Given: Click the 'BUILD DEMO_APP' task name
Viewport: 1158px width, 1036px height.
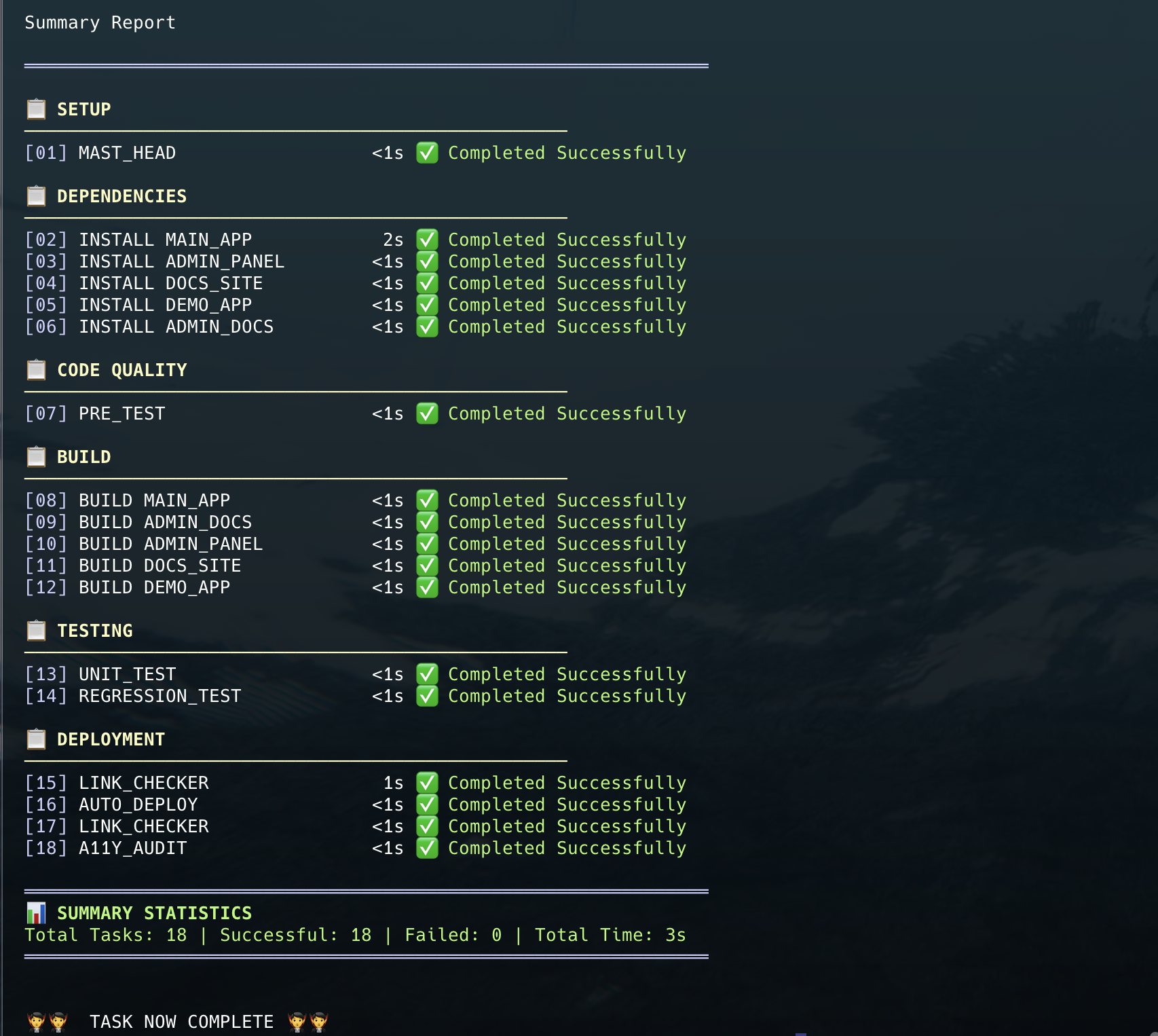Looking at the screenshot, I should click(x=155, y=588).
